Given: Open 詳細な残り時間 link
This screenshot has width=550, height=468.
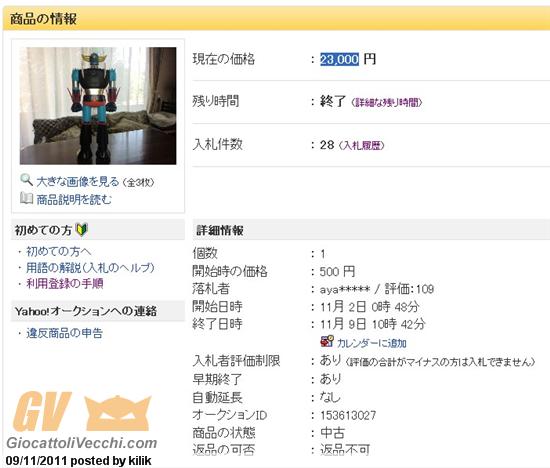Looking at the screenshot, I should pyautogui.click(x=387, y=102).
